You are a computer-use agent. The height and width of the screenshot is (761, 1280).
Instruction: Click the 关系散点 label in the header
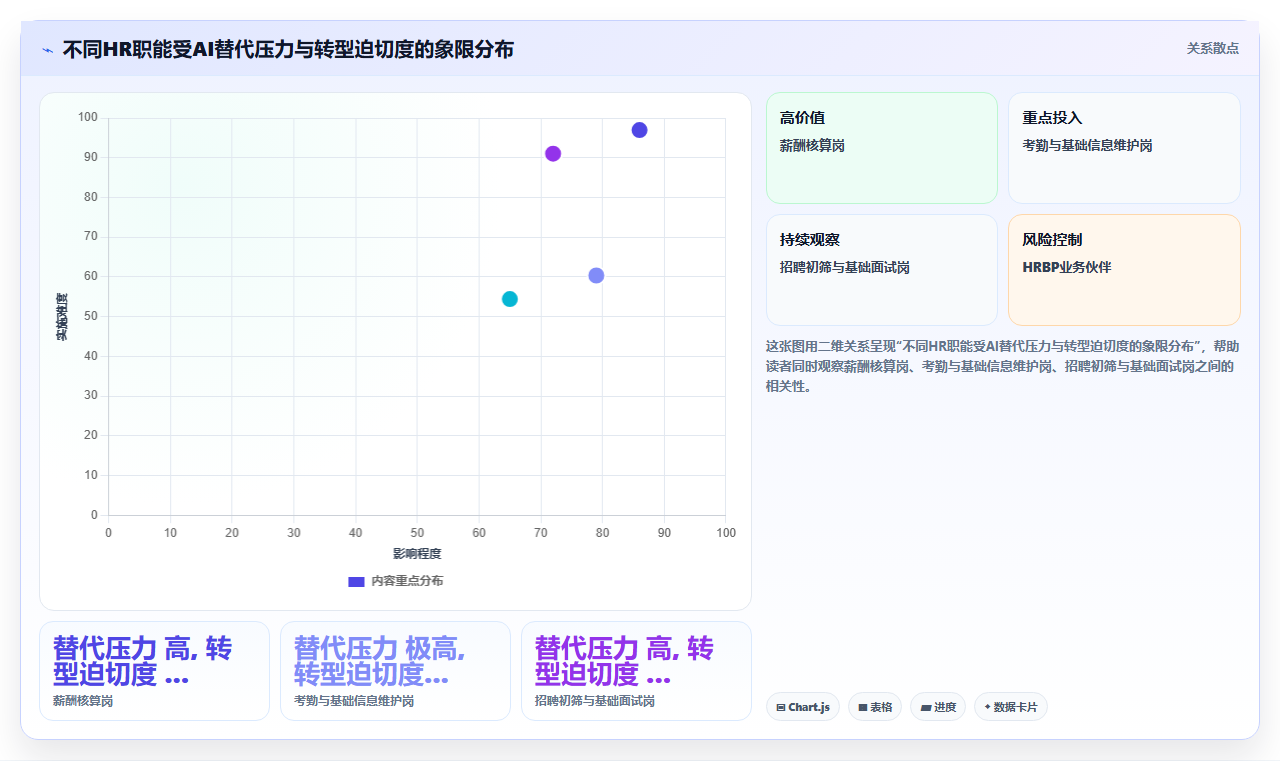[x=1213, y=48]
